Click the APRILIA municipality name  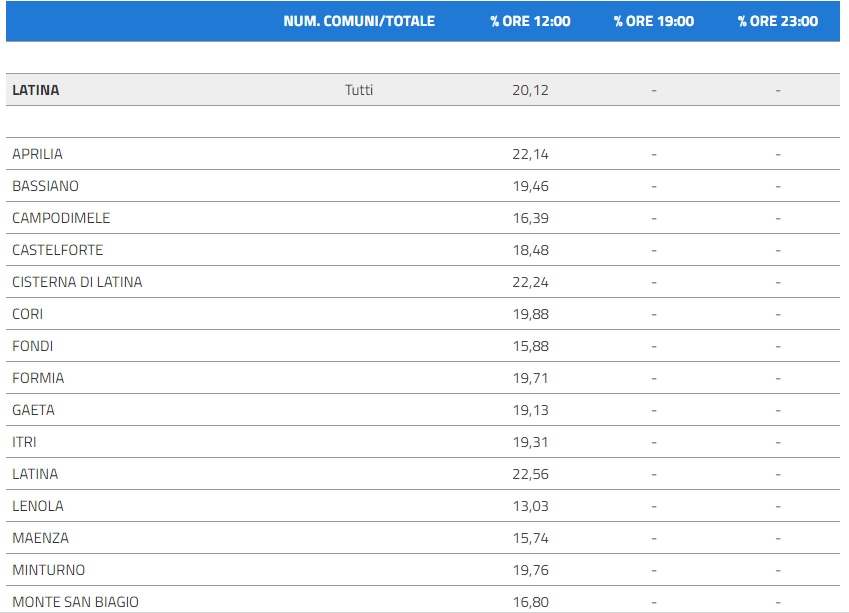(x=37, y=154)
